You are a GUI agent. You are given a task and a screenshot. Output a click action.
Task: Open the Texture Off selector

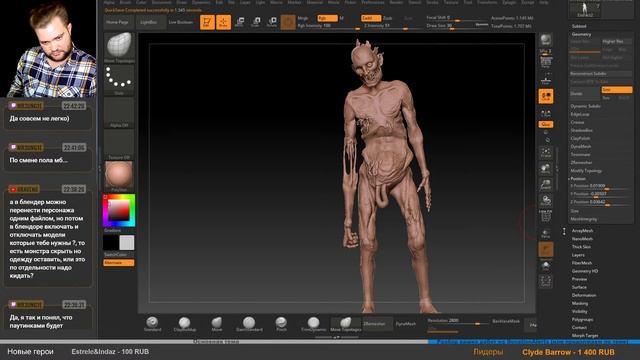tap(119, 144)
